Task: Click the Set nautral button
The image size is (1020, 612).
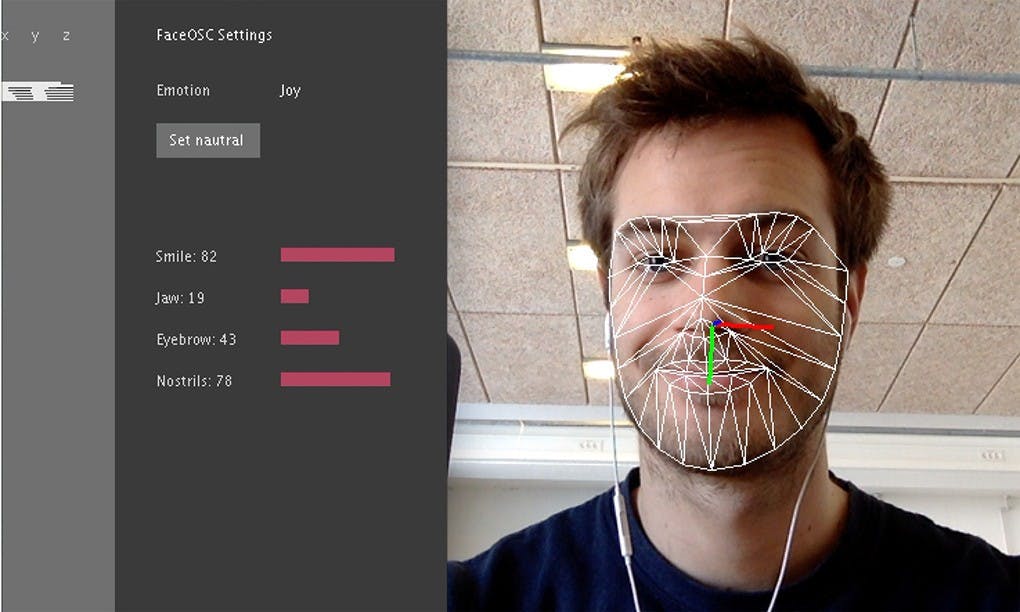Action: click(x=208, y=140)
